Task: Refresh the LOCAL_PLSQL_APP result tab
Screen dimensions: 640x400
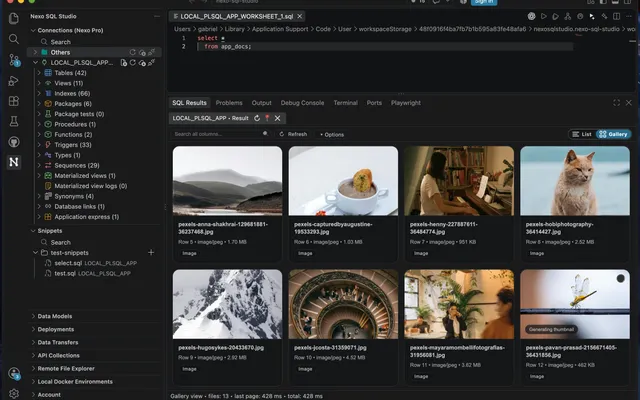Action: point(257,118)
